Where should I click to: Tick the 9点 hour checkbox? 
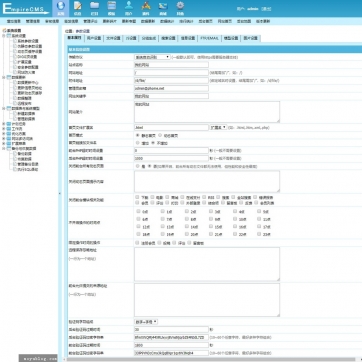tap(211, 219)
